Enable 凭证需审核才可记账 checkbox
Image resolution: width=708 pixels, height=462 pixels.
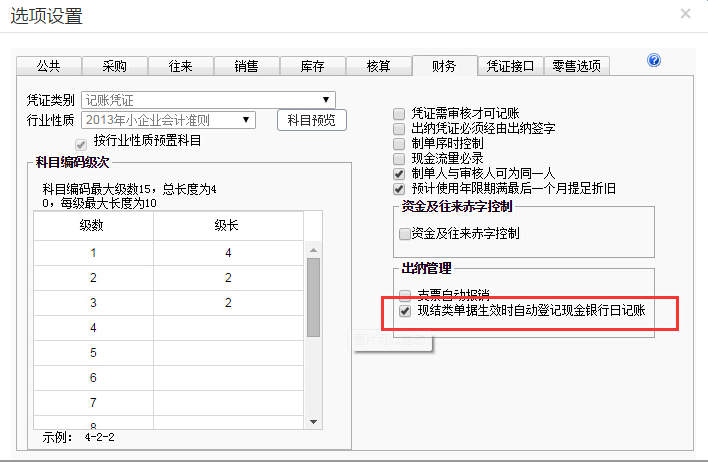[400, 114]
